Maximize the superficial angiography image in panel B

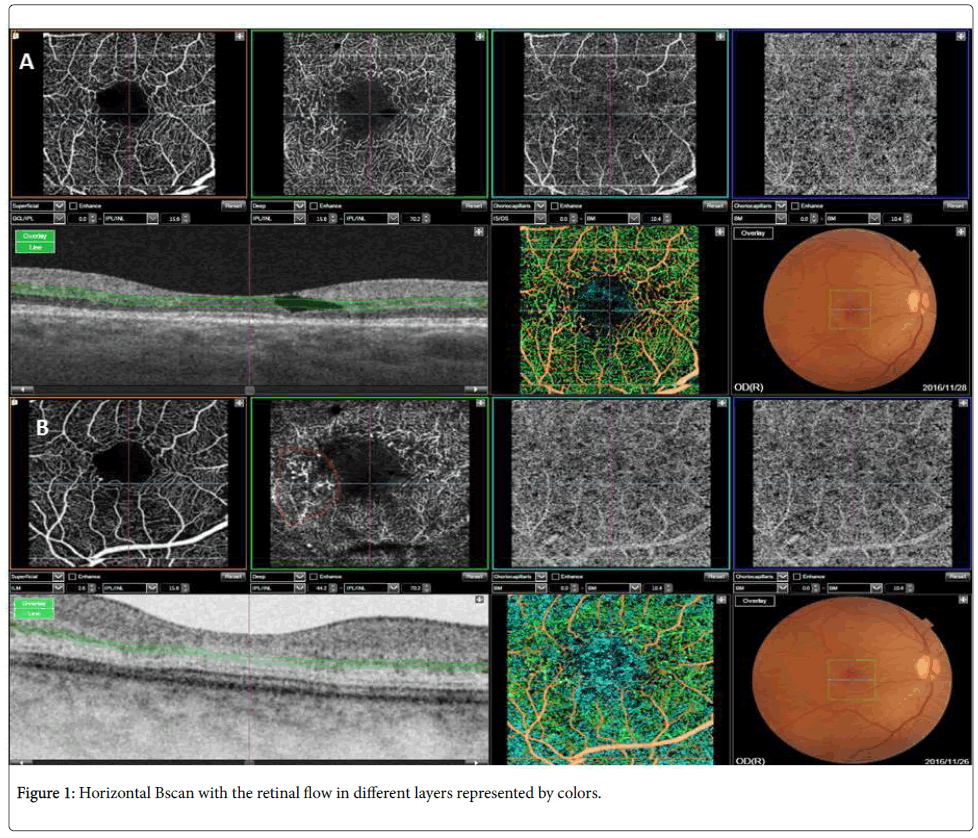coord(239,403)
